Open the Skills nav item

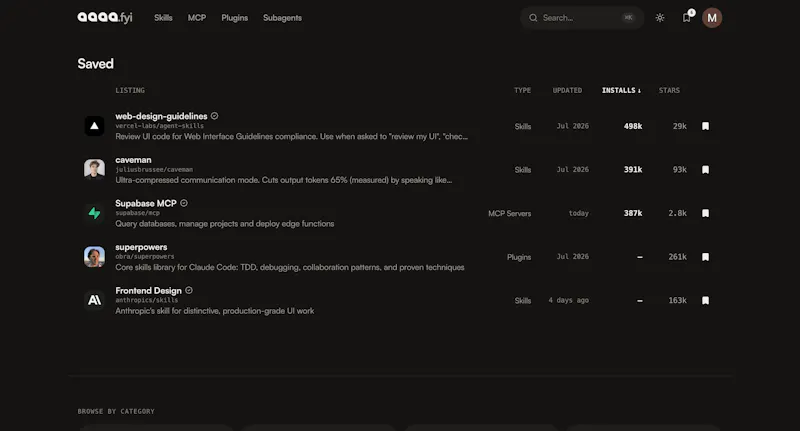163,18
